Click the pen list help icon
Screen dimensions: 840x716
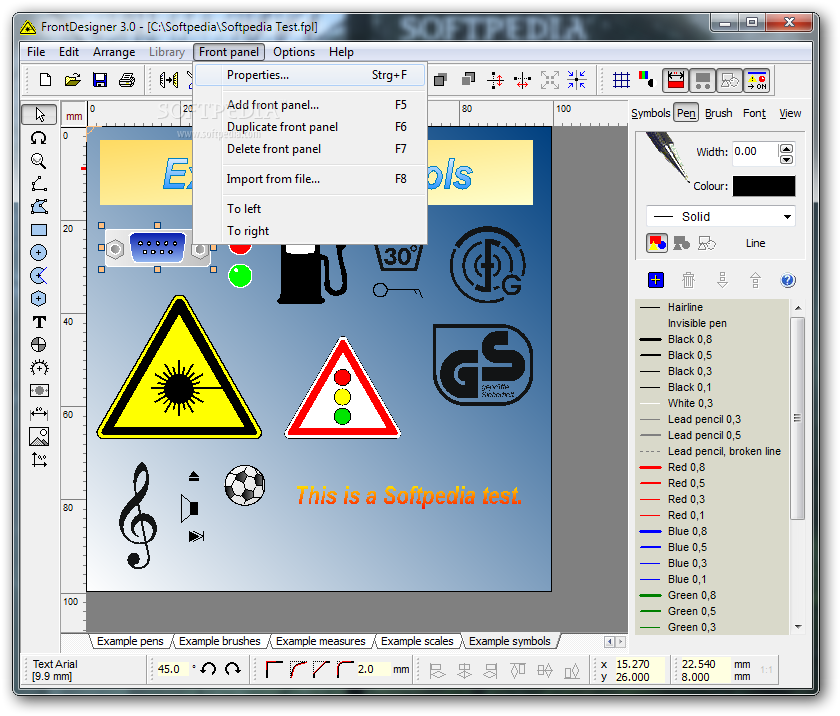(x=788, y=280)
